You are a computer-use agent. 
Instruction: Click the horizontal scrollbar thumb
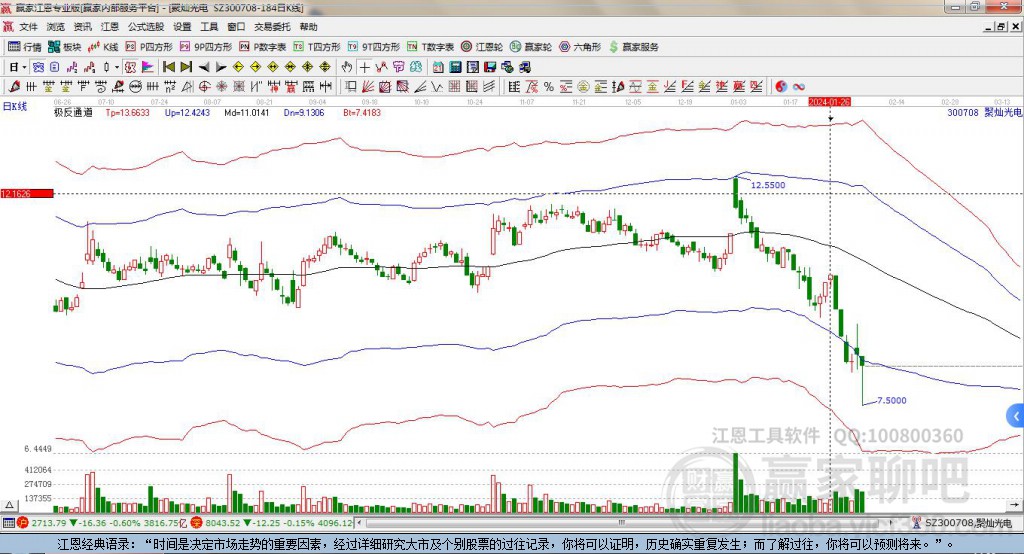coord(621,523)
